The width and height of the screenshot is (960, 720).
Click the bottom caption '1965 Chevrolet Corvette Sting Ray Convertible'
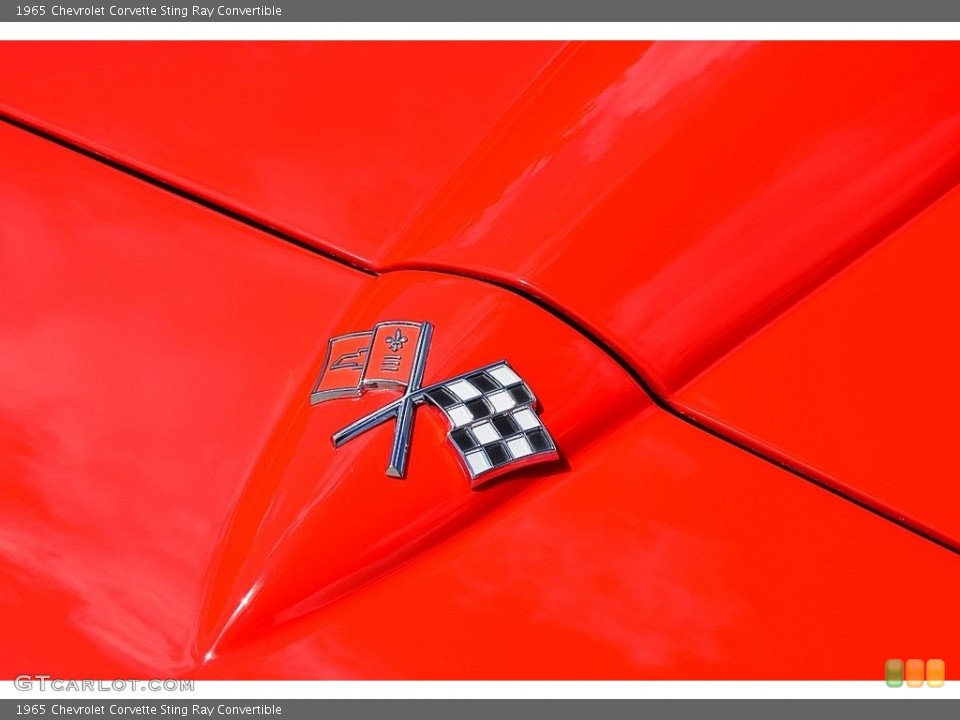pyautogui.click(x=149, y=710)
